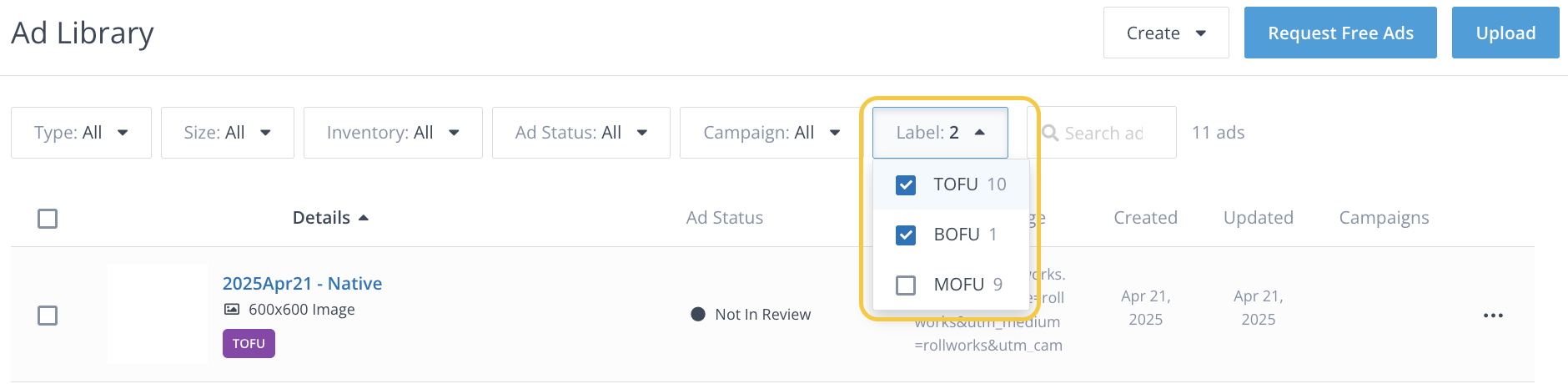Screen dimensions: 1568x384
Task: Tick the select-all ads header checkbox
Action: [x=48, y=219]
